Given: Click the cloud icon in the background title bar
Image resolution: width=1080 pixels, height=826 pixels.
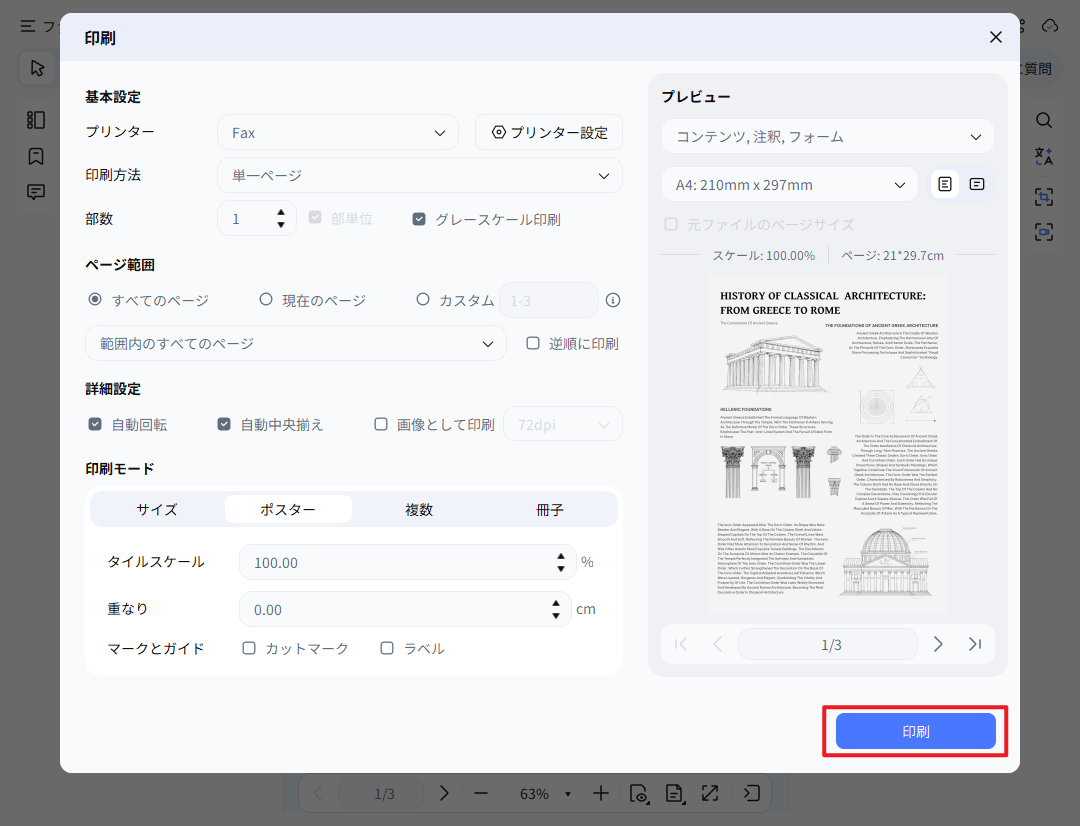Looking at the screenshot, I should (1050, 26).
